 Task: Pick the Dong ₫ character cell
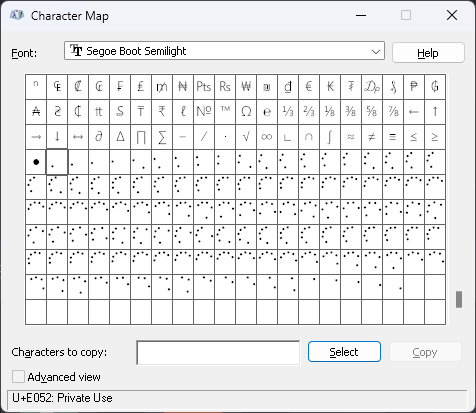(x=288, y=87)
